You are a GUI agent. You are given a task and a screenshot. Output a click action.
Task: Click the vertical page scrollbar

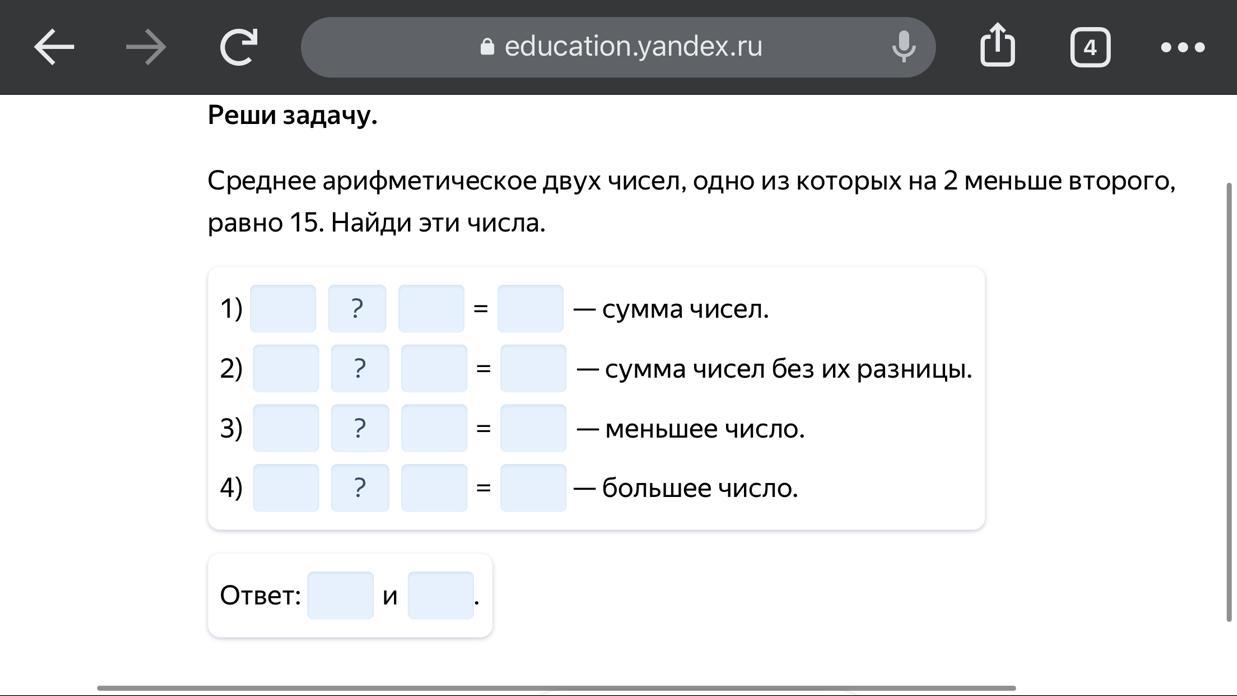[1230, 400]
